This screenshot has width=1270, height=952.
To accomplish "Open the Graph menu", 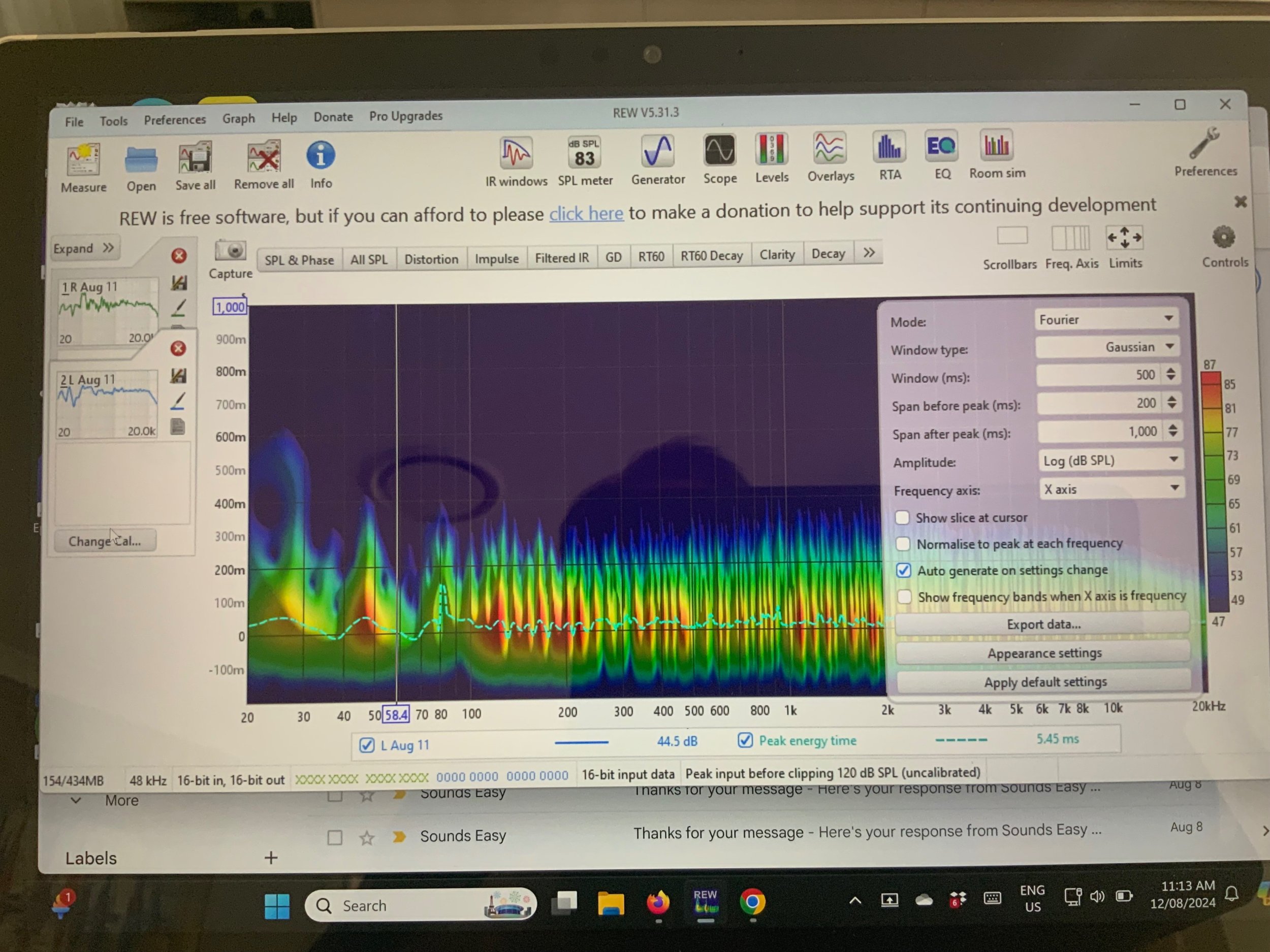I will (x=238, y=119).
